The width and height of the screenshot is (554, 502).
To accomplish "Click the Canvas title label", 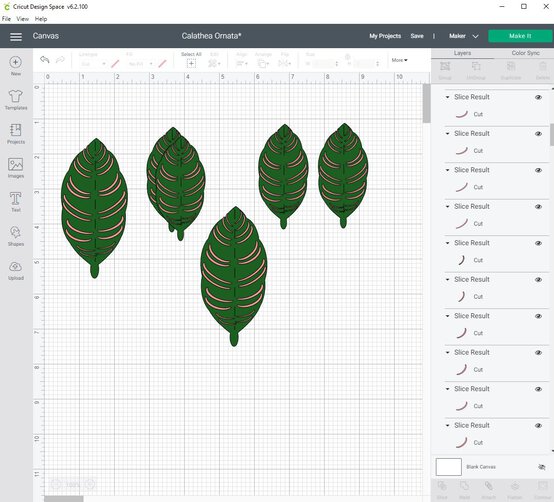I will 46,36.
